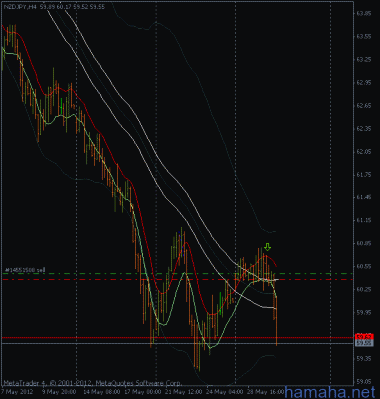Click the 62.65 price scale label
380x399 pixels.
pyautogui.click(x=364, y=106)
